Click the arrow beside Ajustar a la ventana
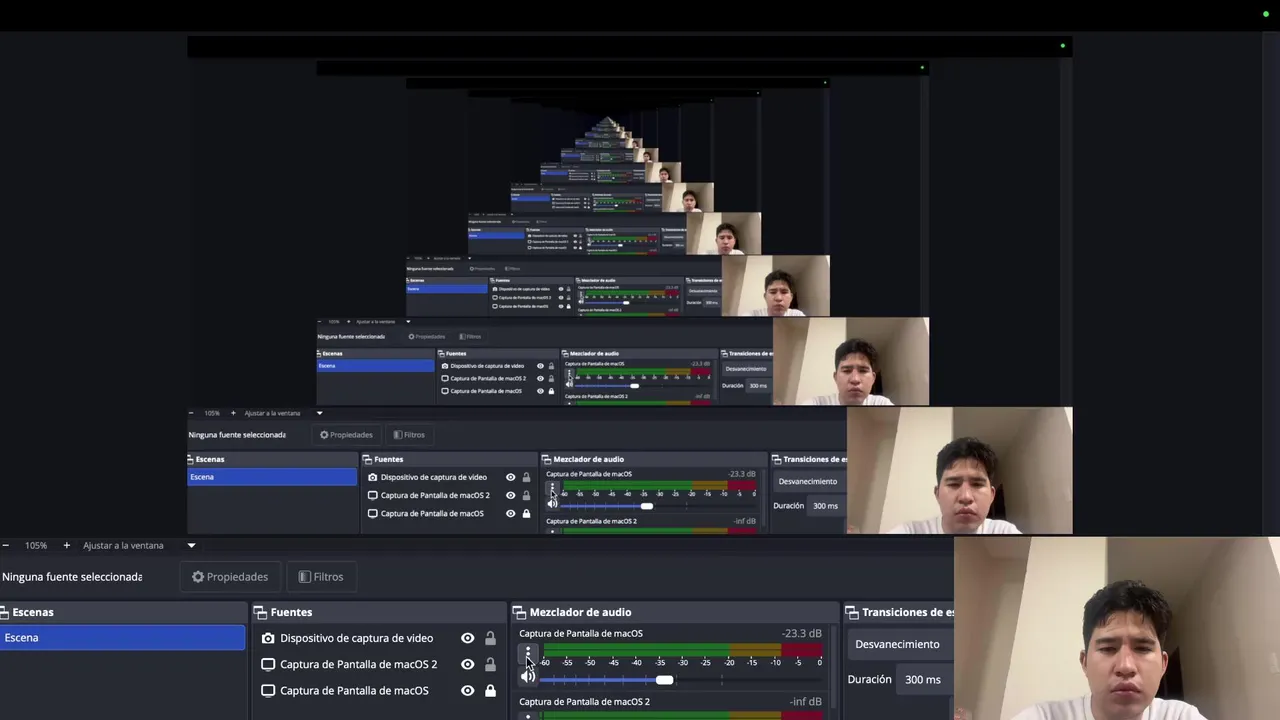1280x720 pixels. pyautogui.click(x=191, y=545)
